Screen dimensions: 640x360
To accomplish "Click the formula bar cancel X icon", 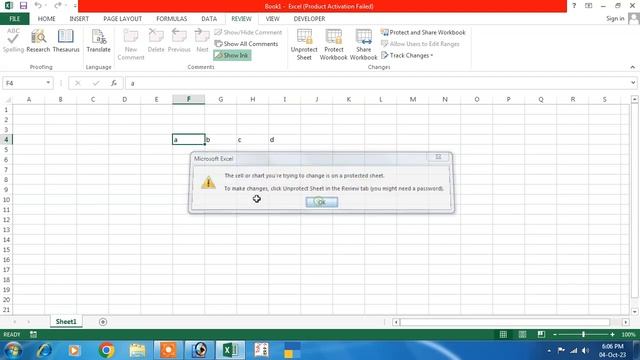I will (x=78, y=83).
